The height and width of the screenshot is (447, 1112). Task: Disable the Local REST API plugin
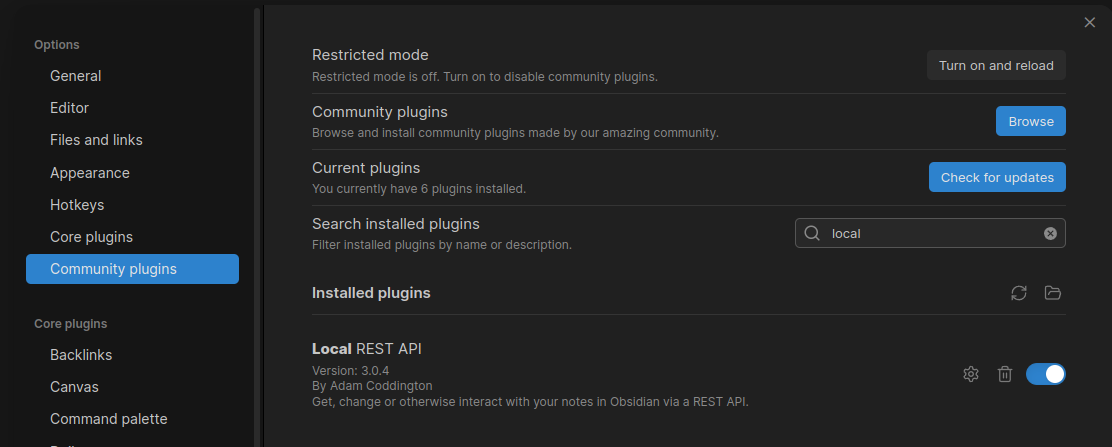pos(1046,374)
